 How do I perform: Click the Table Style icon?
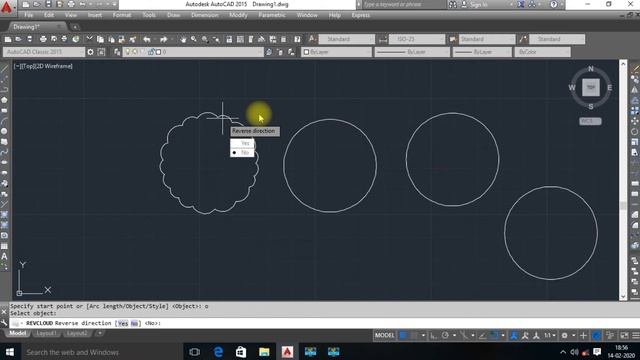point(453,39)
